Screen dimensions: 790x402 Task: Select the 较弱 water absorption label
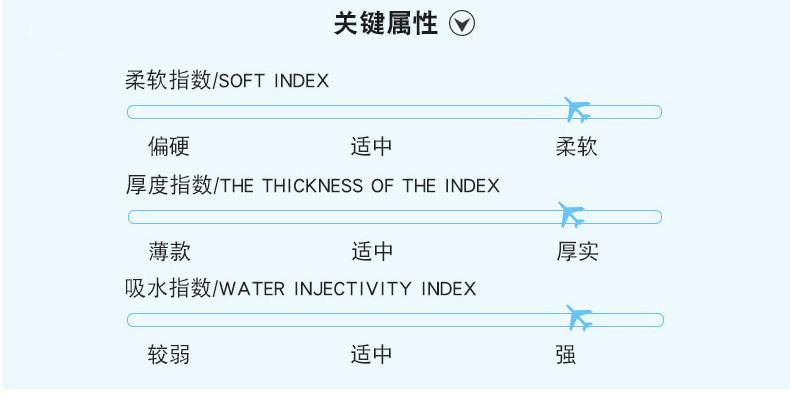click(169, 355)
